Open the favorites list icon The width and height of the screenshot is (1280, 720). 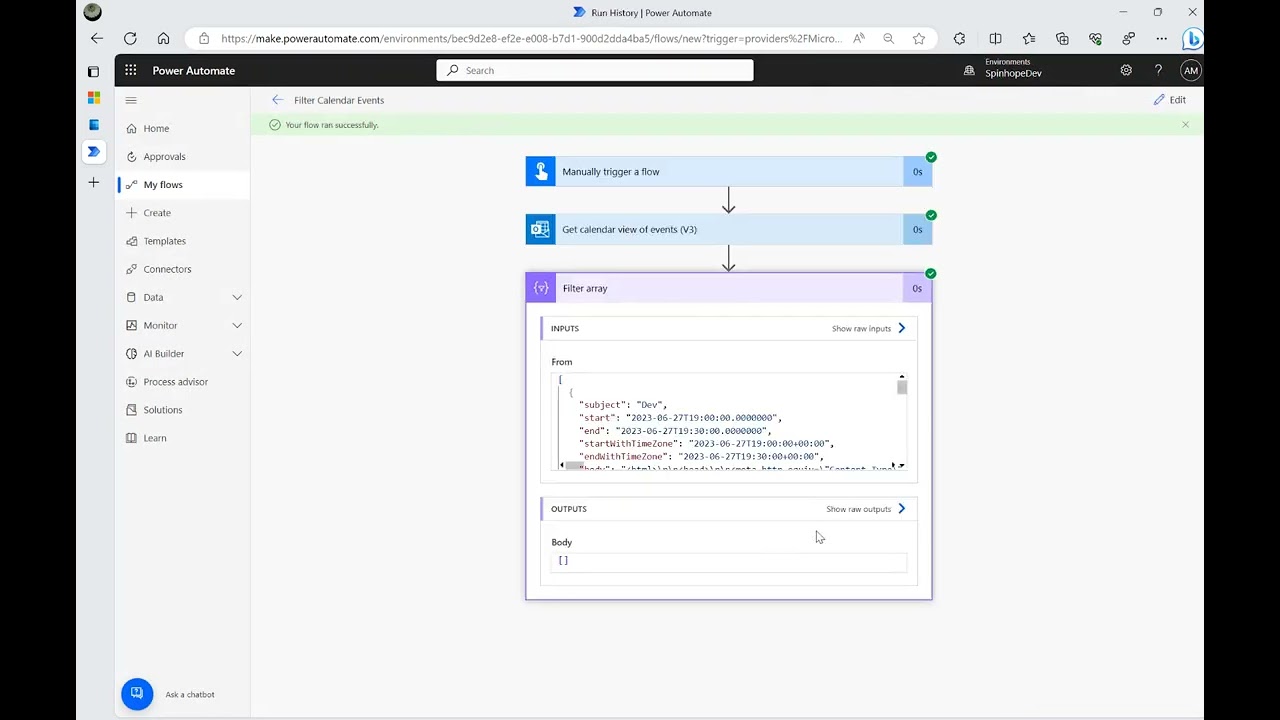pos(1029,38)
